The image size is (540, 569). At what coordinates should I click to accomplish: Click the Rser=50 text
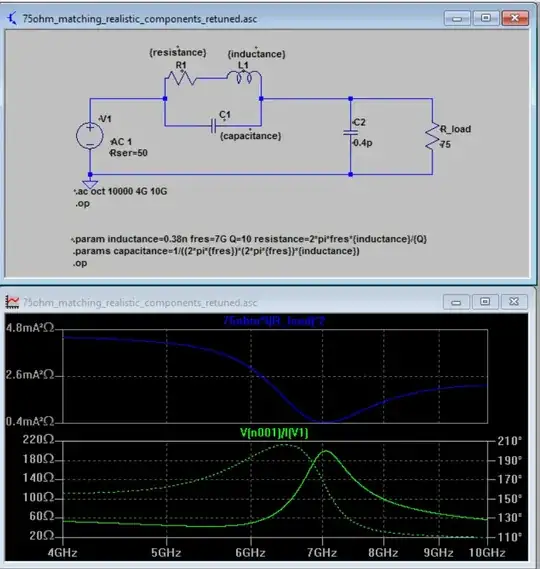point(129,153)
